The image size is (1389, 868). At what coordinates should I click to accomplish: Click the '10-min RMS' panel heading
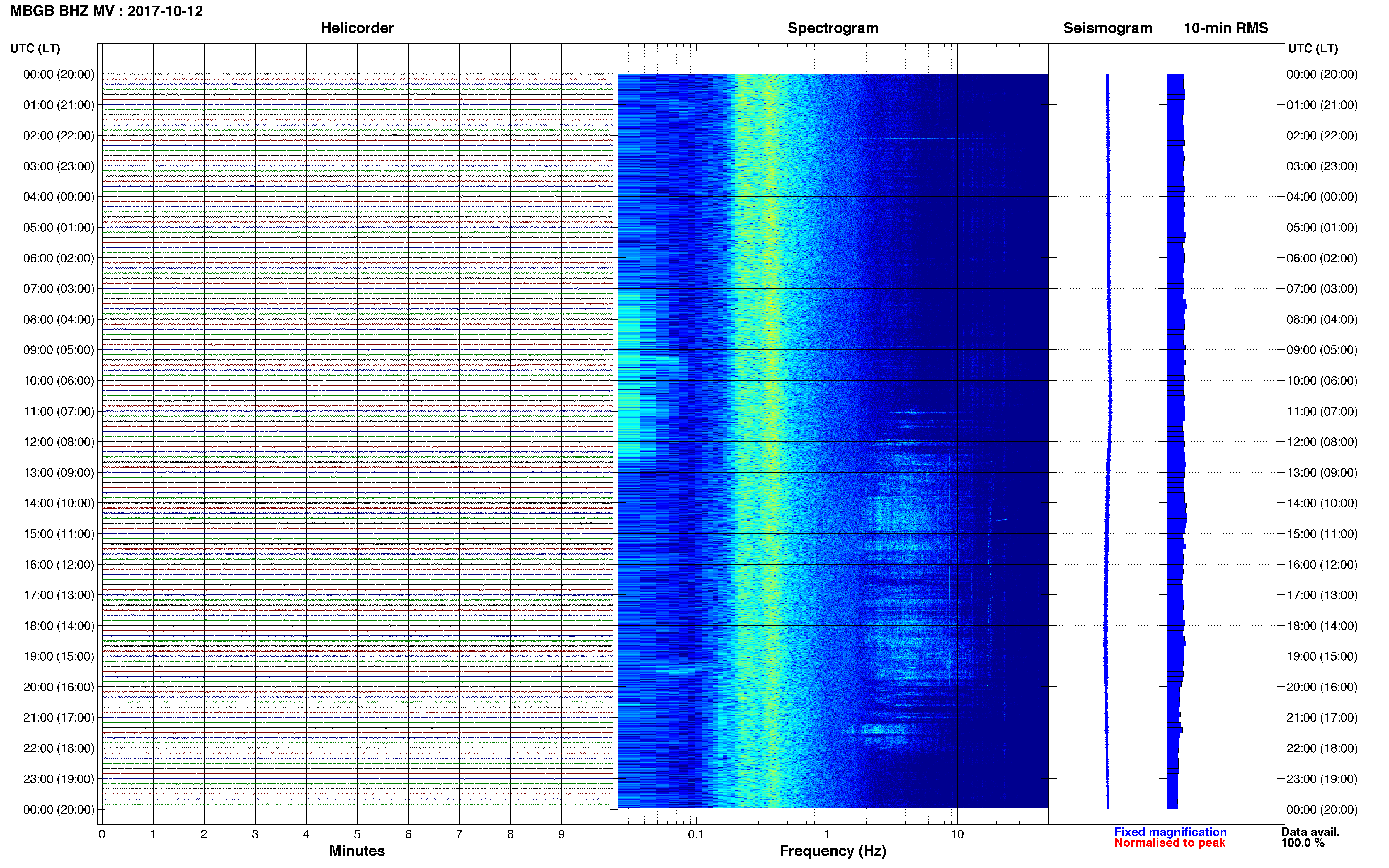(1226, 28)
